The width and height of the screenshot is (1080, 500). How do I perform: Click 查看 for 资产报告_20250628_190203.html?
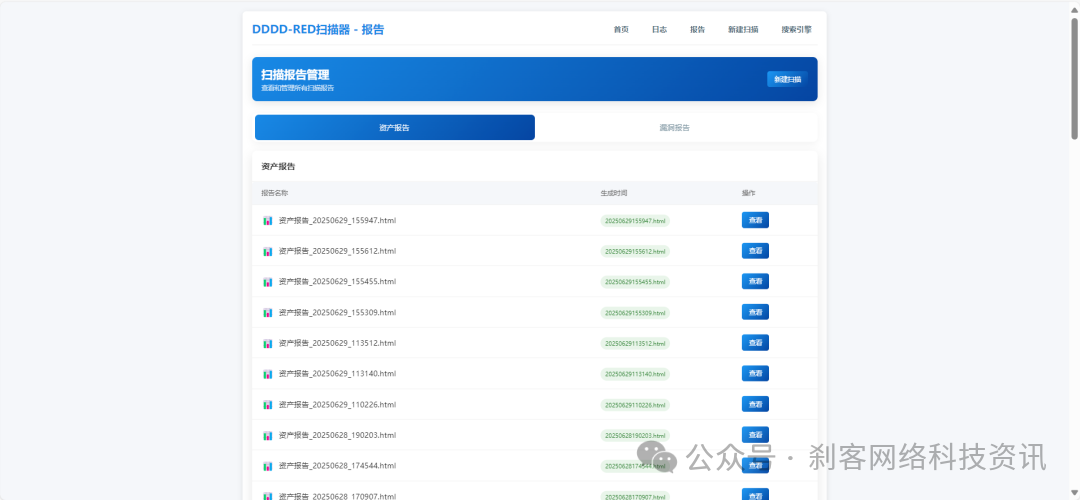(755, 435)
